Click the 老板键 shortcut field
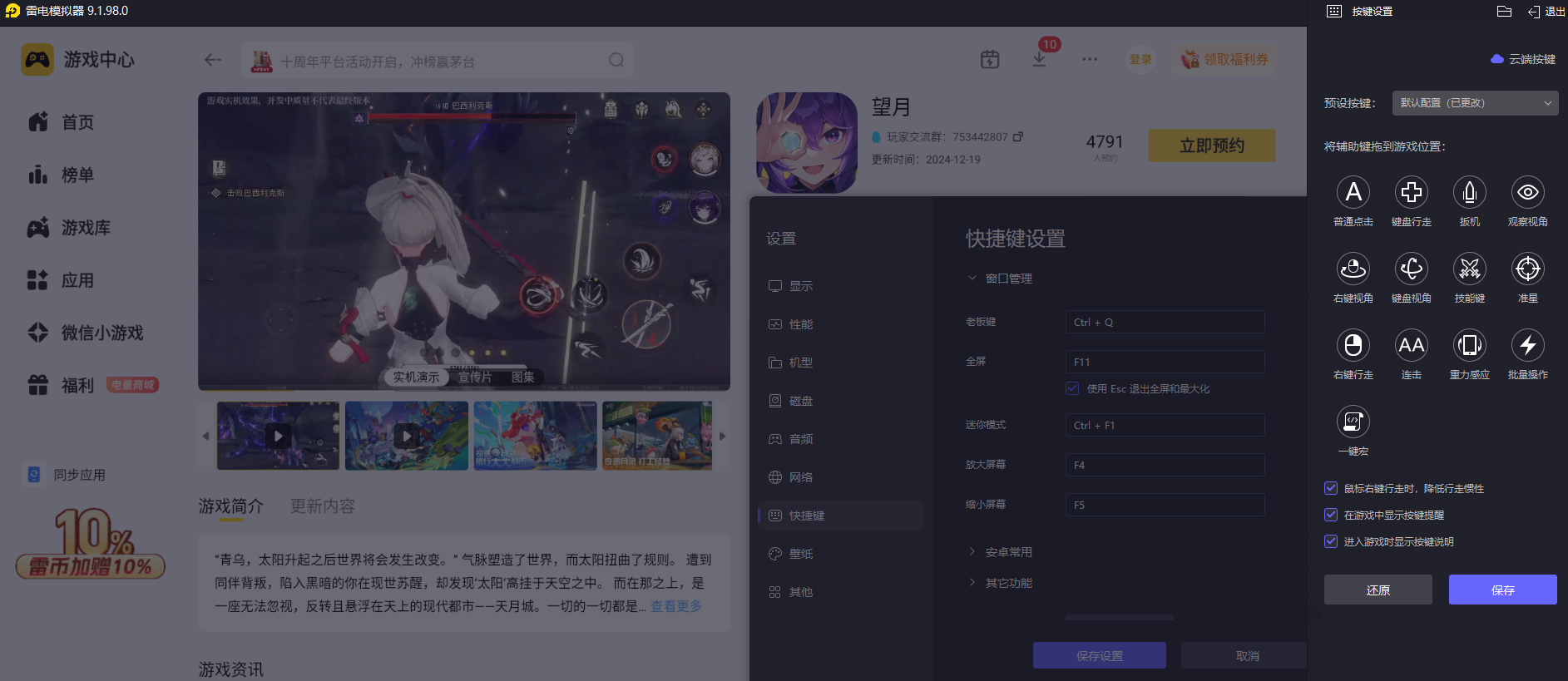 (x=1165, y=322)
